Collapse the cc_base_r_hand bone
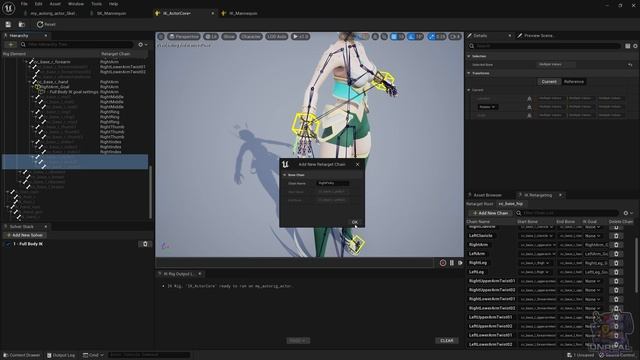The width and height of the screenshot is (640, 360). pyautogui.click(x=30, y=82)
